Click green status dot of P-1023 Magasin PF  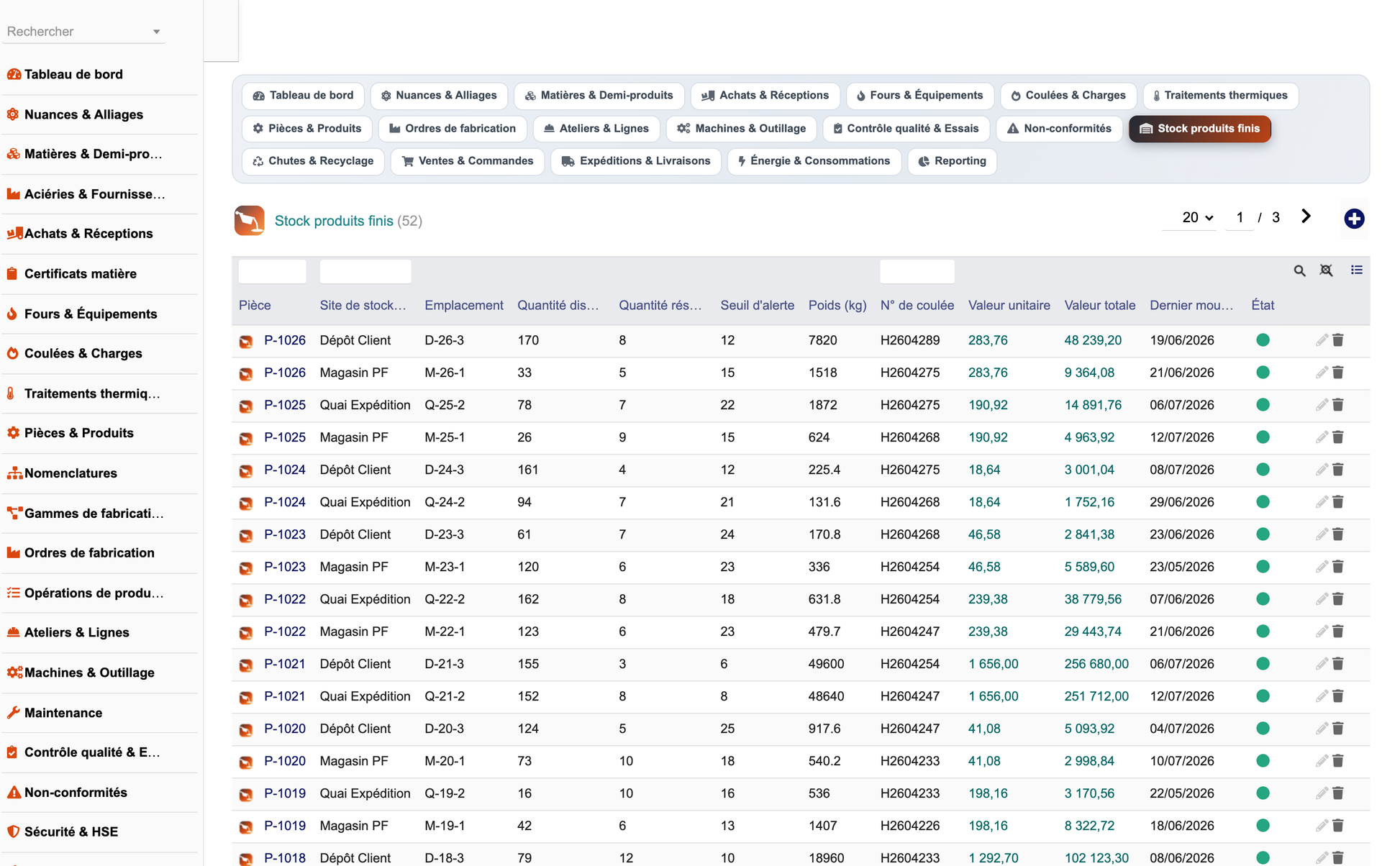1263,567
